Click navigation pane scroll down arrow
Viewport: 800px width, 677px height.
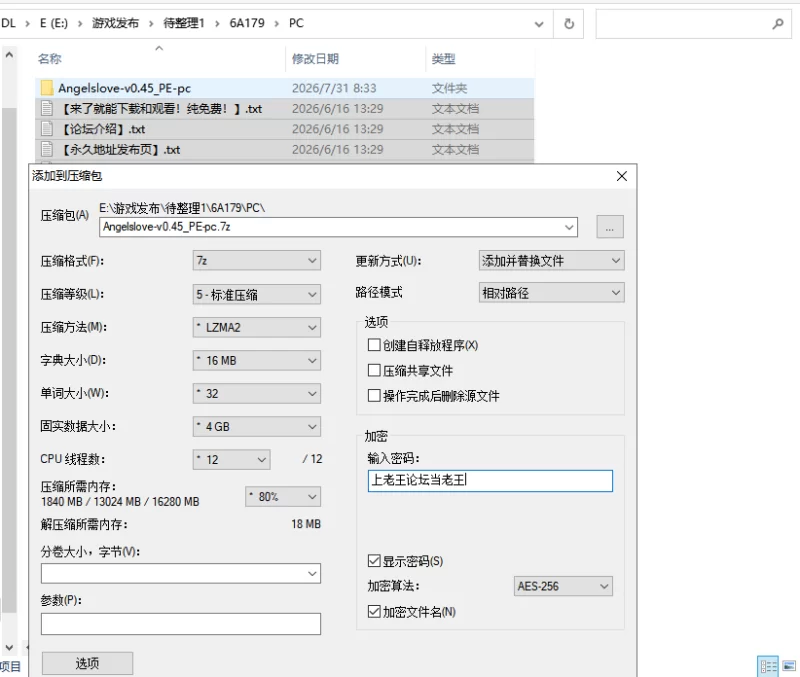pyautogui.click(x=9, y=647)
